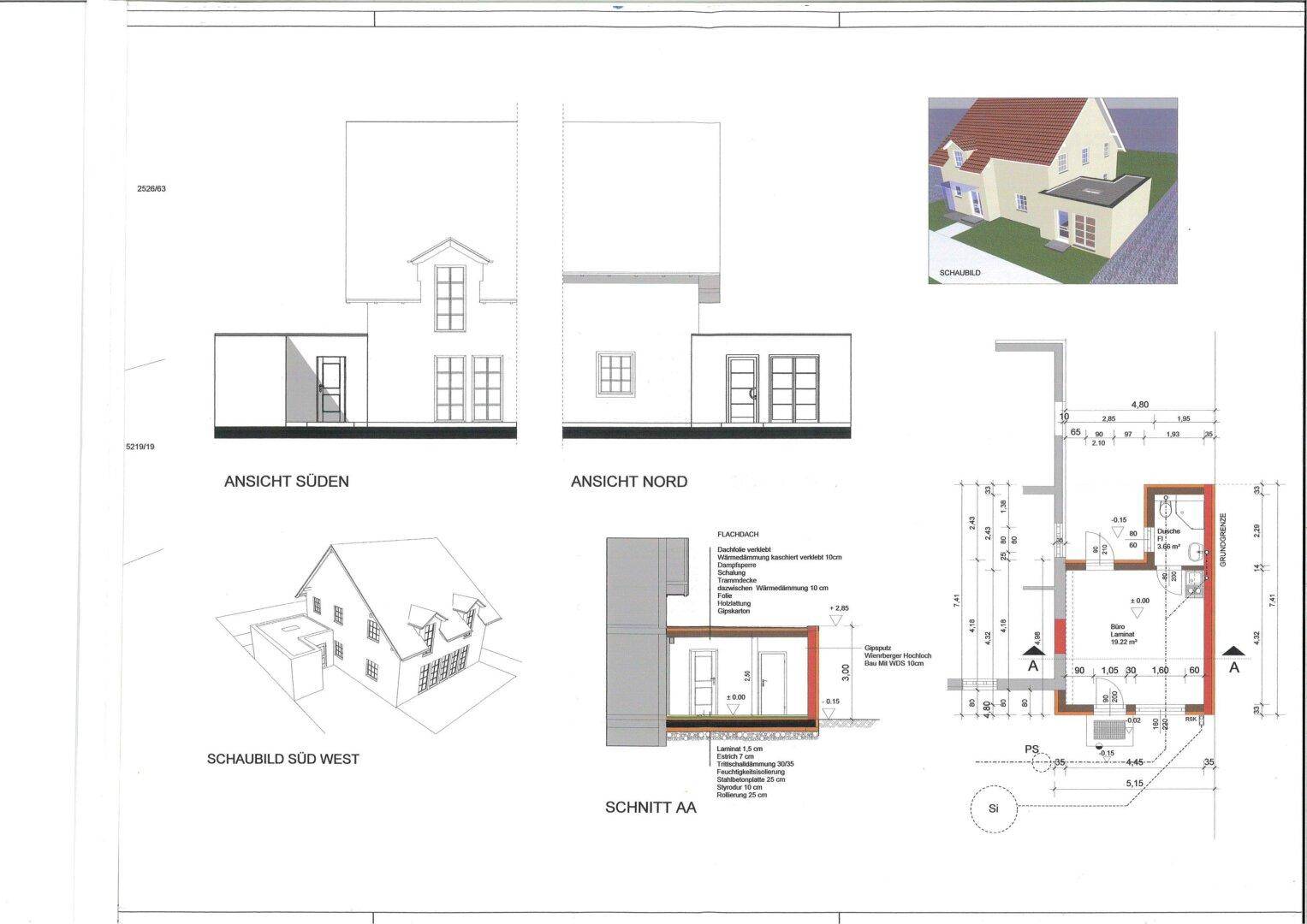The height and width of the screenshot is (924, 1307).
Task: Click the 'Si' circle symbol
Action: point(993,808)
